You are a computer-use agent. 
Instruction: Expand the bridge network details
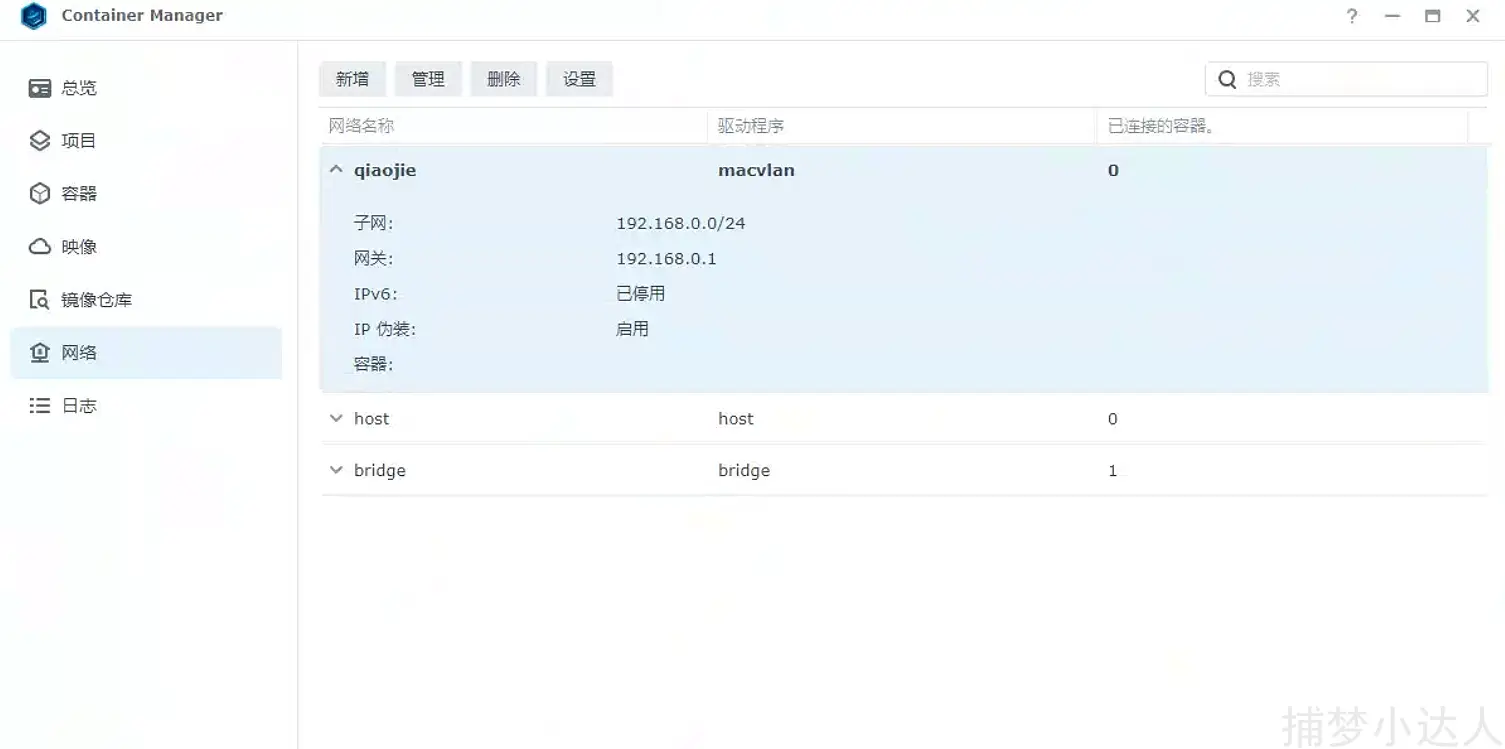336,471
